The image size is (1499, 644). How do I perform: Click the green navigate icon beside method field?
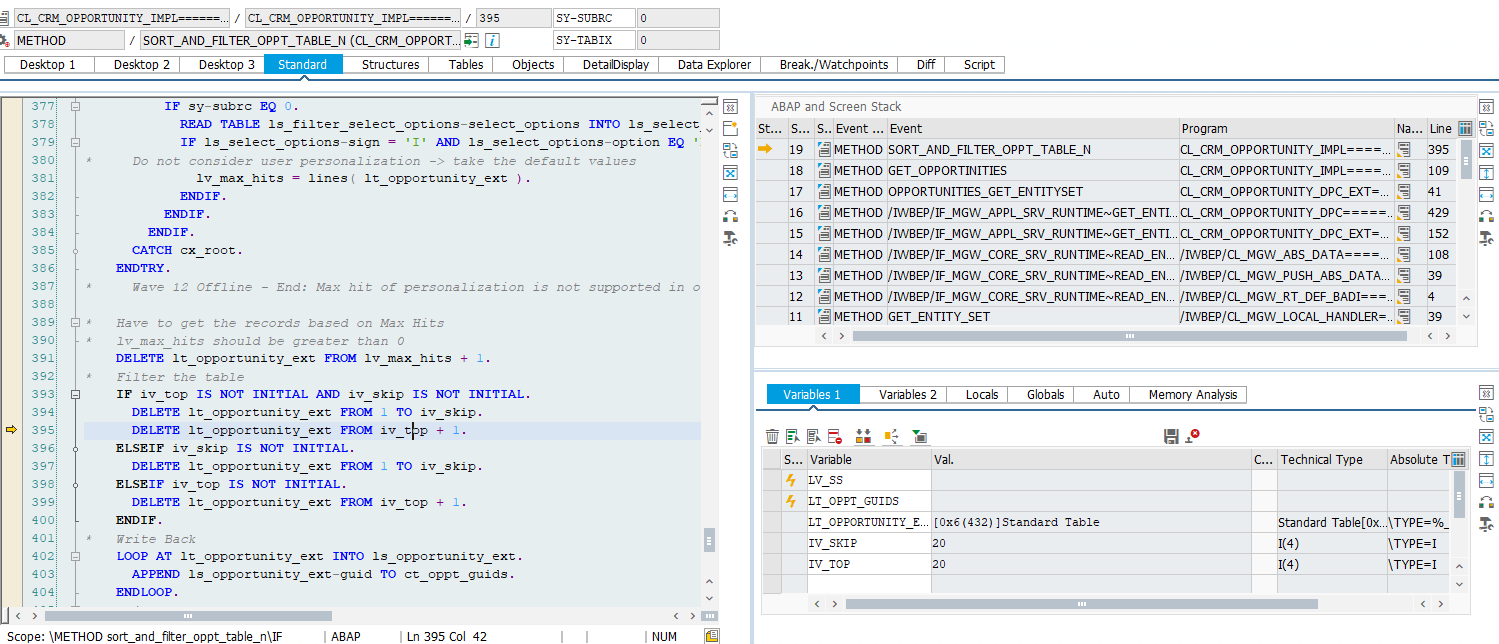click(x=471, y=41)
